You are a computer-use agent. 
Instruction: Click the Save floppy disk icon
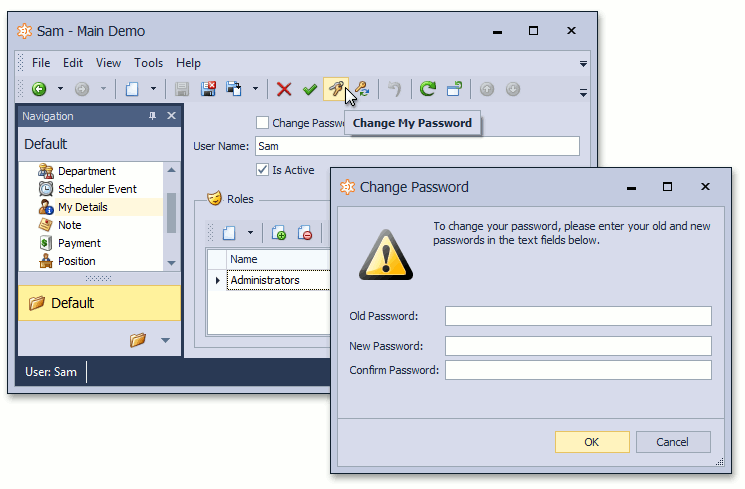(x=181, y=89)
